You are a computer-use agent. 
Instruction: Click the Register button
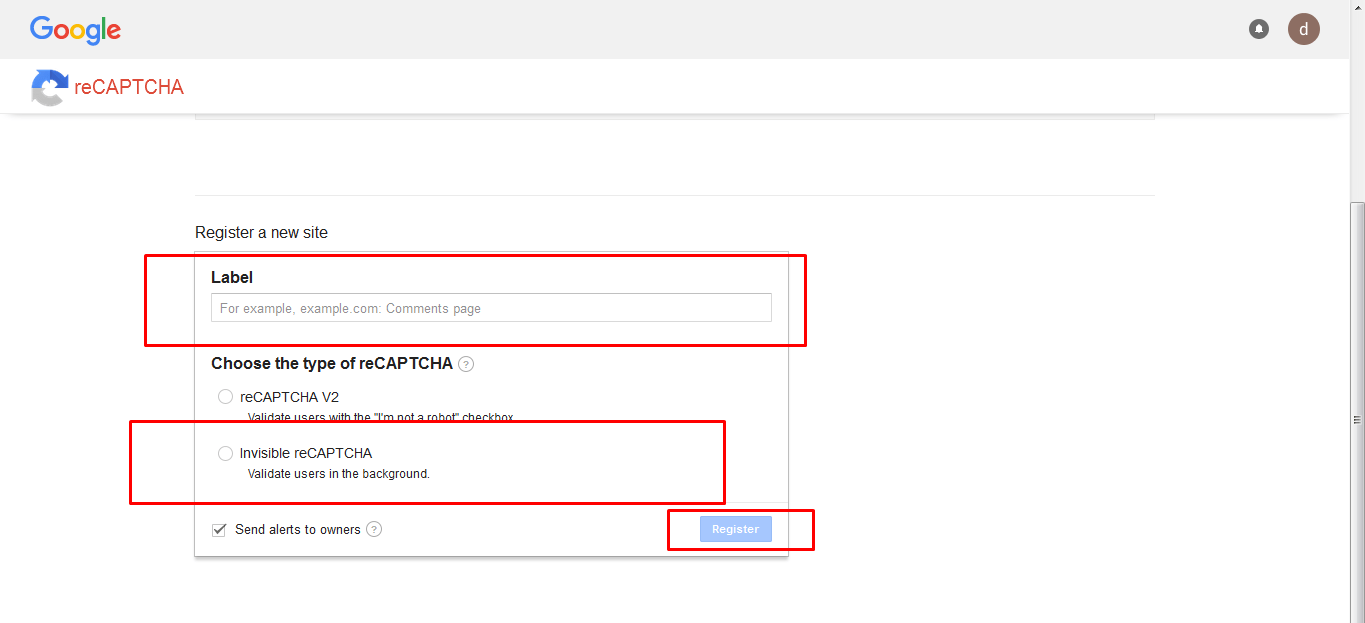point(735,529)
